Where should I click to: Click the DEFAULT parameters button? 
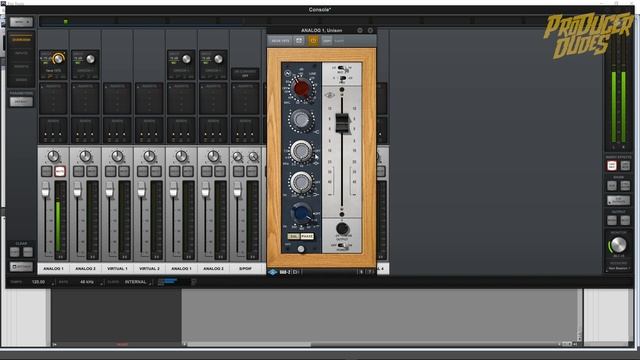(21, 101)
